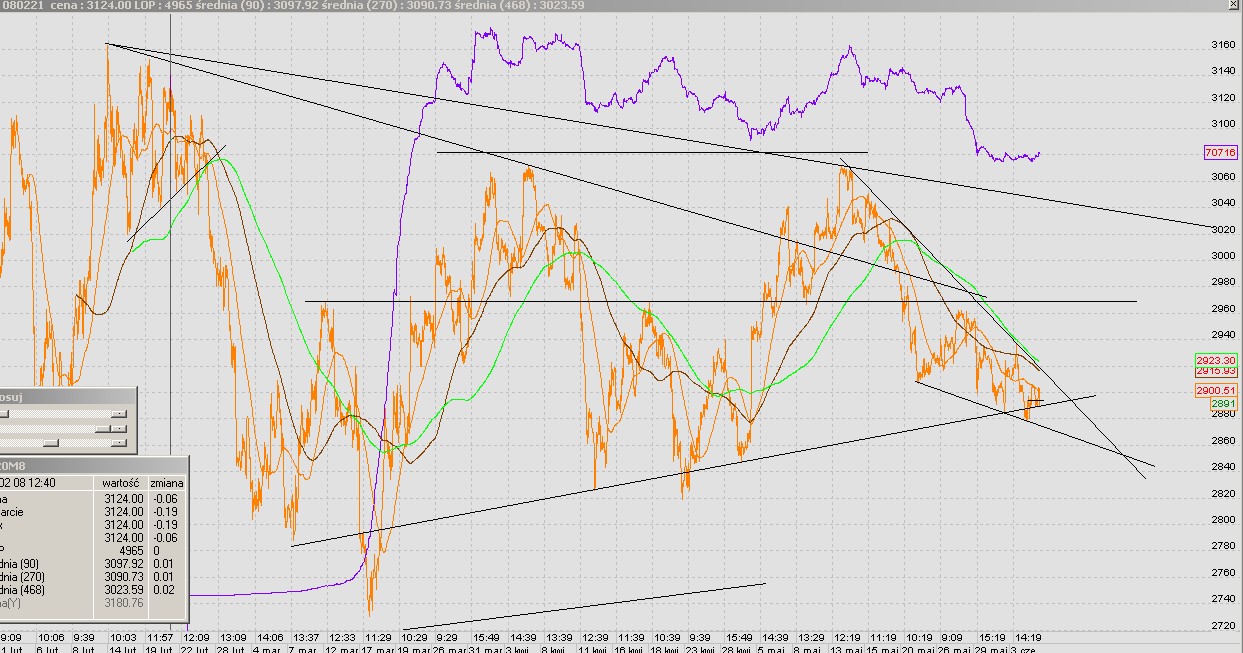Close the chart with the top-right X
The image size is (1243, 653).
(1234, 5)
